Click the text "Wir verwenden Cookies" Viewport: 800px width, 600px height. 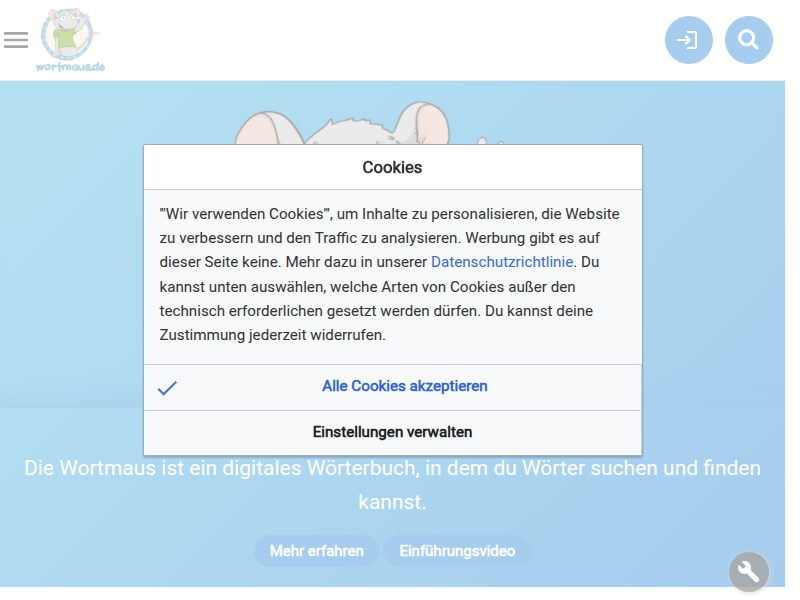point(244,214)
